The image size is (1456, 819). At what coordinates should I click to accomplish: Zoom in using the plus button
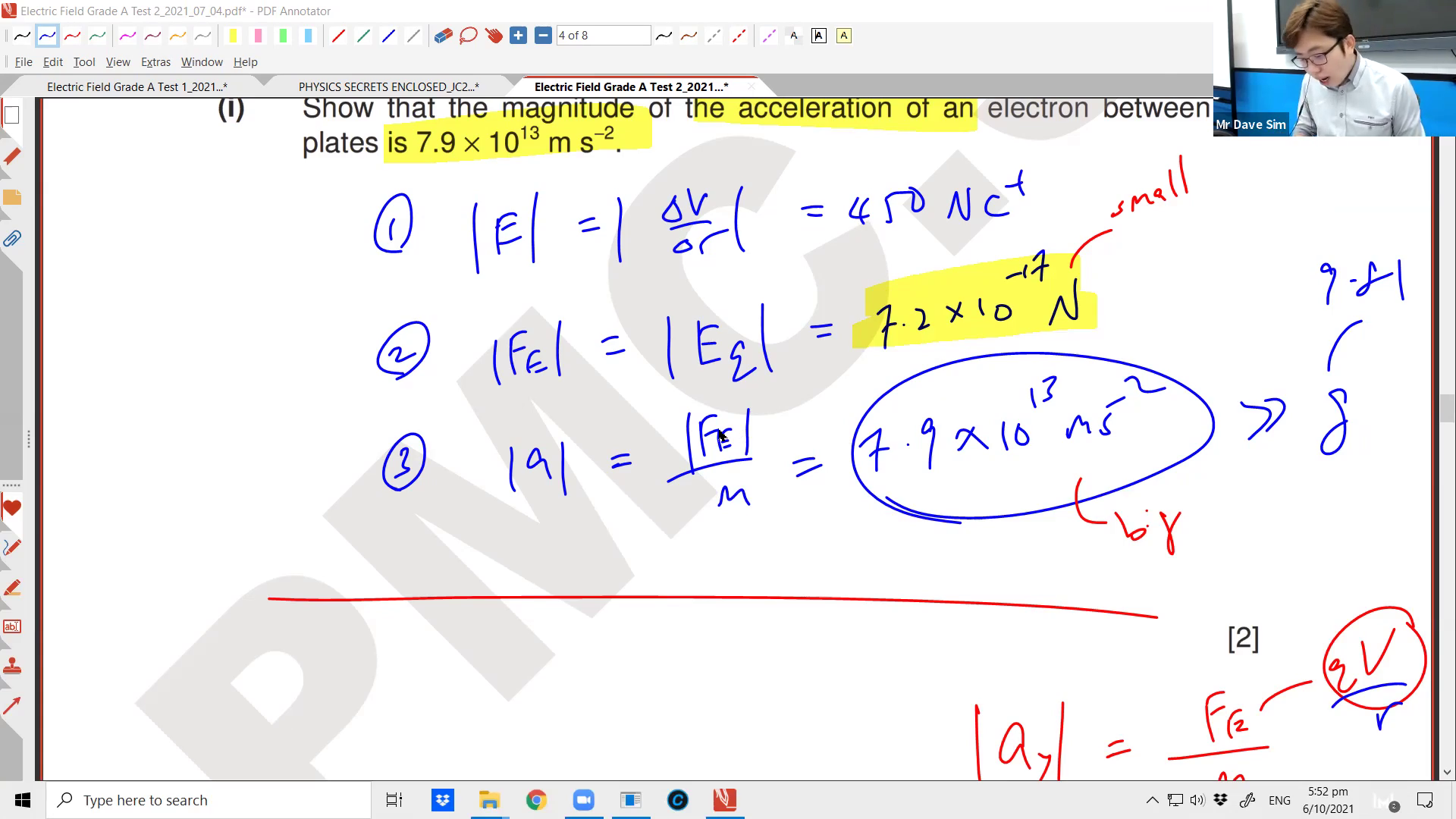(x=519, y=35)
